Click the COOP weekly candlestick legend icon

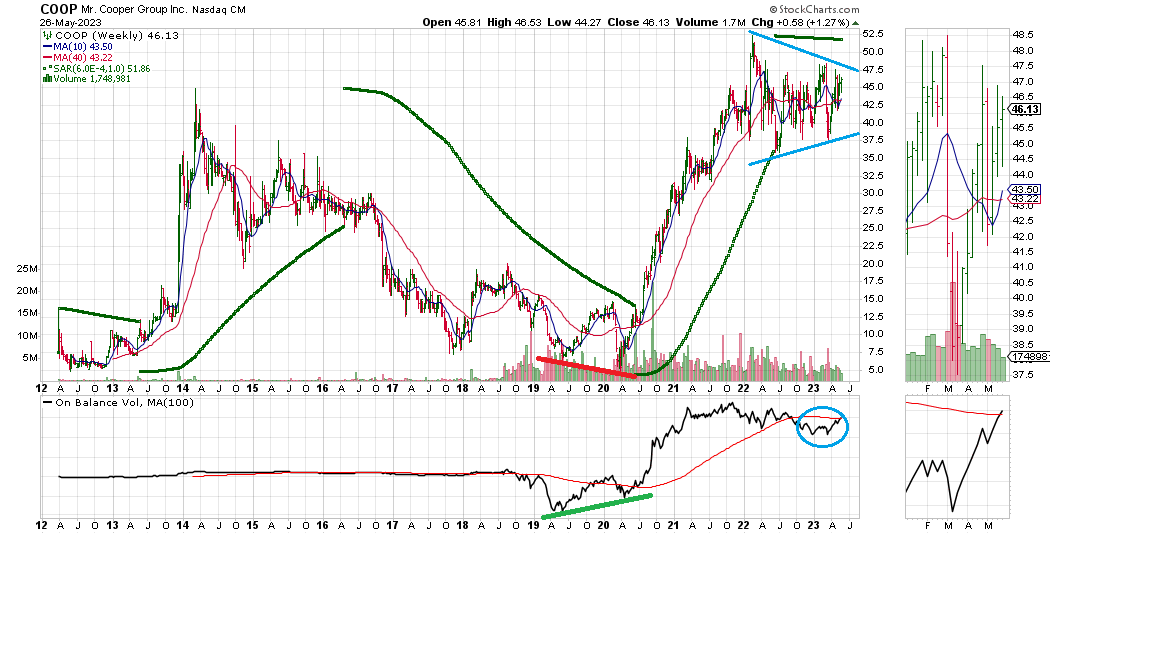(x=45, y=34)
